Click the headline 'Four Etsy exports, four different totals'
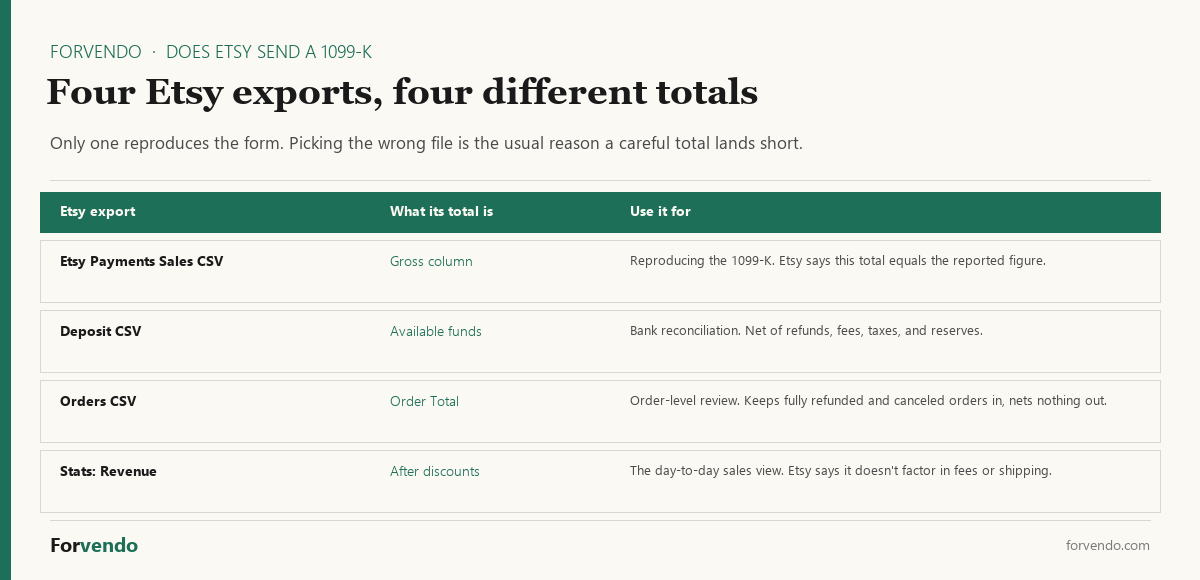The image size is (1200, 580). (x=402, y=92)
